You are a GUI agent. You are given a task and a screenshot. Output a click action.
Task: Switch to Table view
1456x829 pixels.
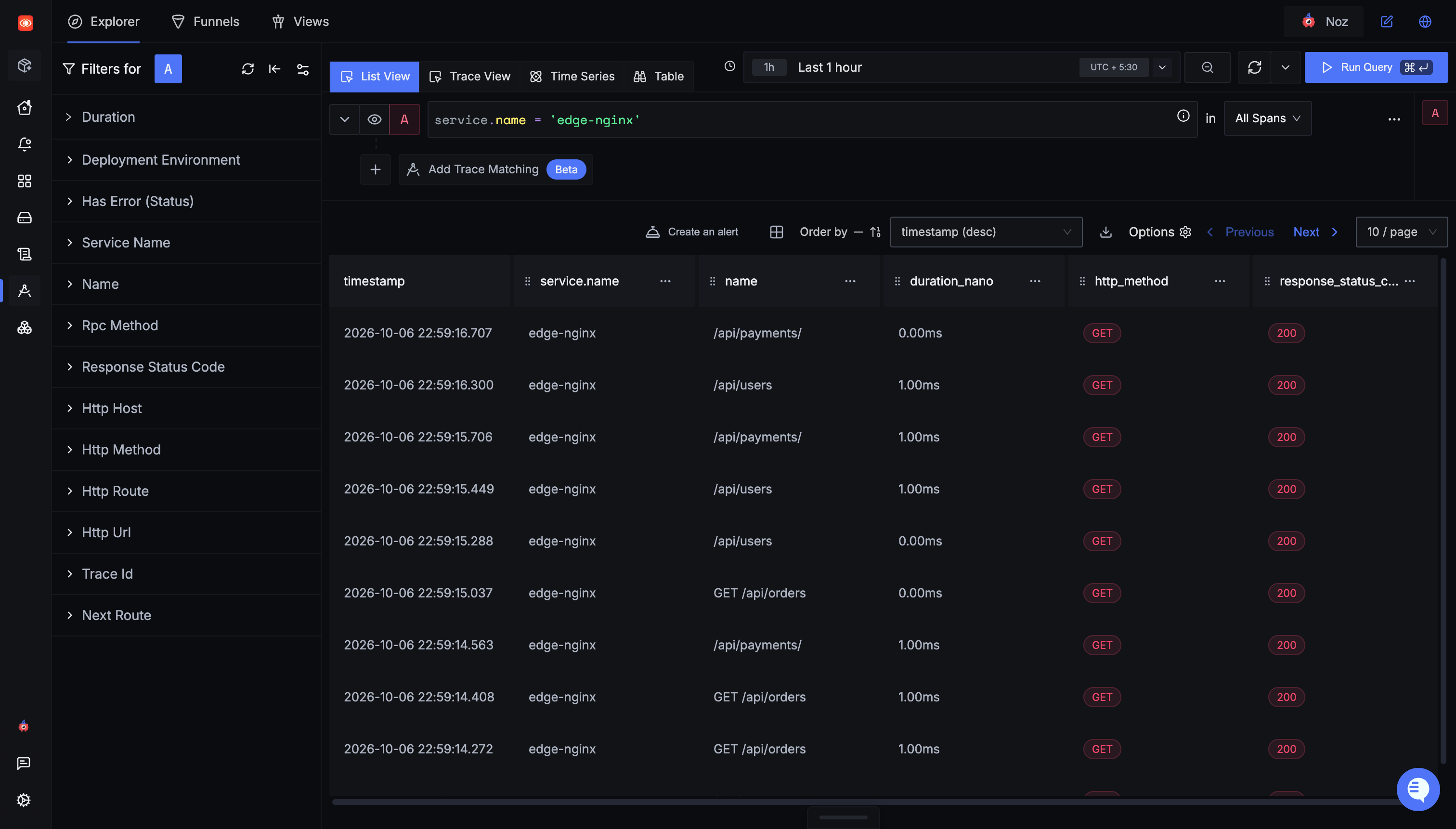659,77
